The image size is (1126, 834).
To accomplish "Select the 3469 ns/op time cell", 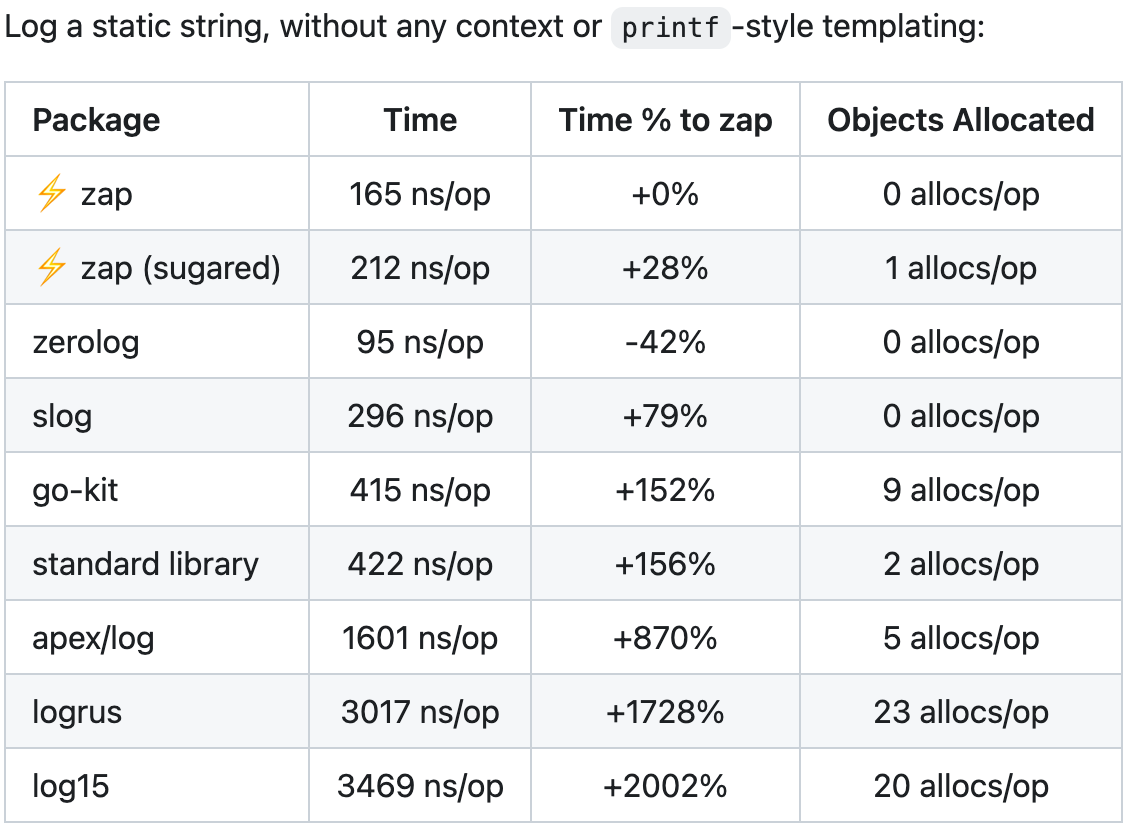I will pyautogui.click(x=420, y=786).
